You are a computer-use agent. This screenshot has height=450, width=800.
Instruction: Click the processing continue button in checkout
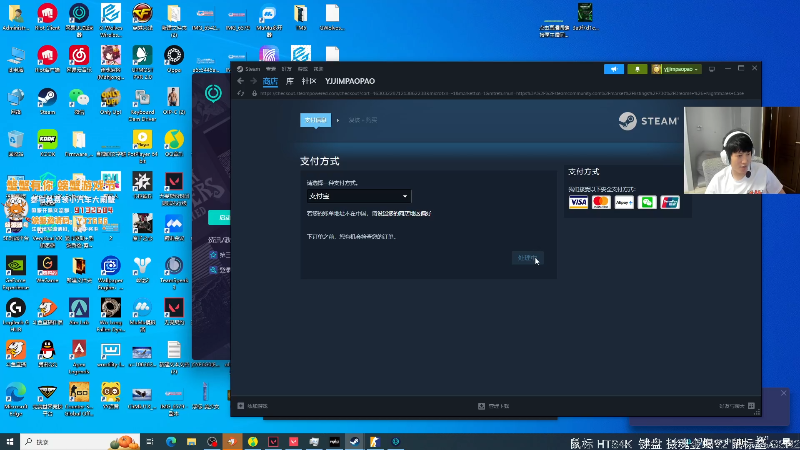[x=528, y=258]
